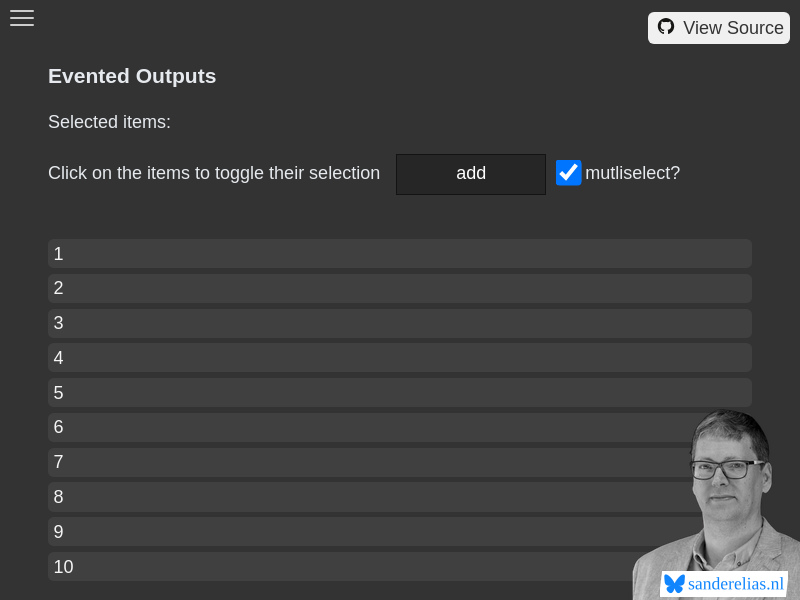Screen dimensions: 800x600
Task: Toggle item 4's selection state
Action: (400, 357)
